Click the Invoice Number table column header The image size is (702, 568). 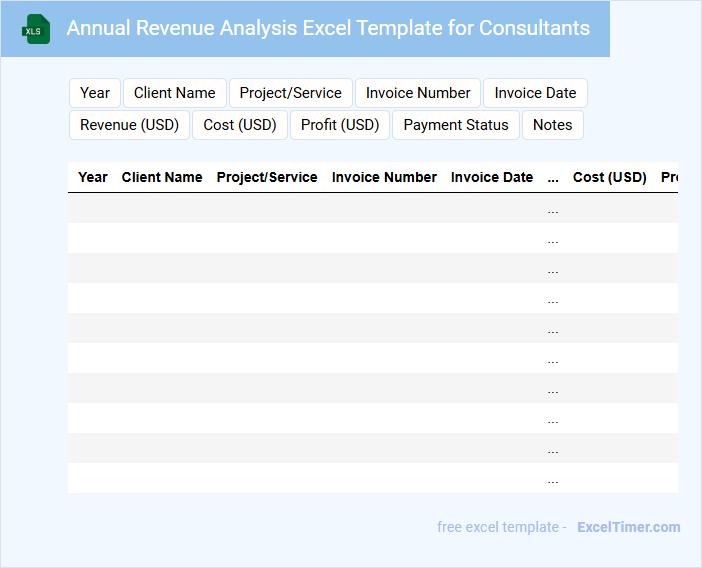pyautogui.click(x=384, y=177)
